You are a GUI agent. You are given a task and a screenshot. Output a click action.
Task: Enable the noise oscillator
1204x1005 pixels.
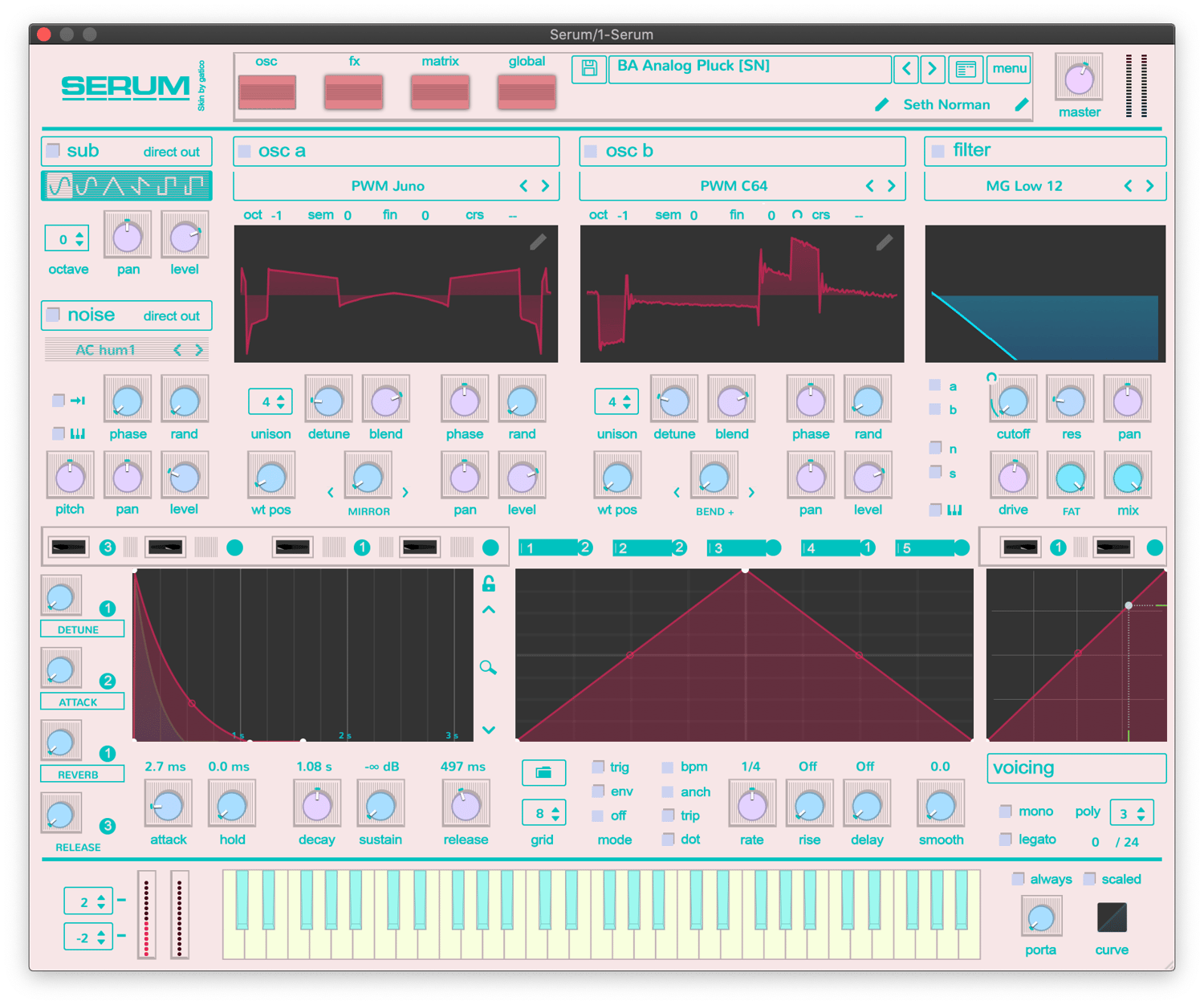click(x=53, y=315)
